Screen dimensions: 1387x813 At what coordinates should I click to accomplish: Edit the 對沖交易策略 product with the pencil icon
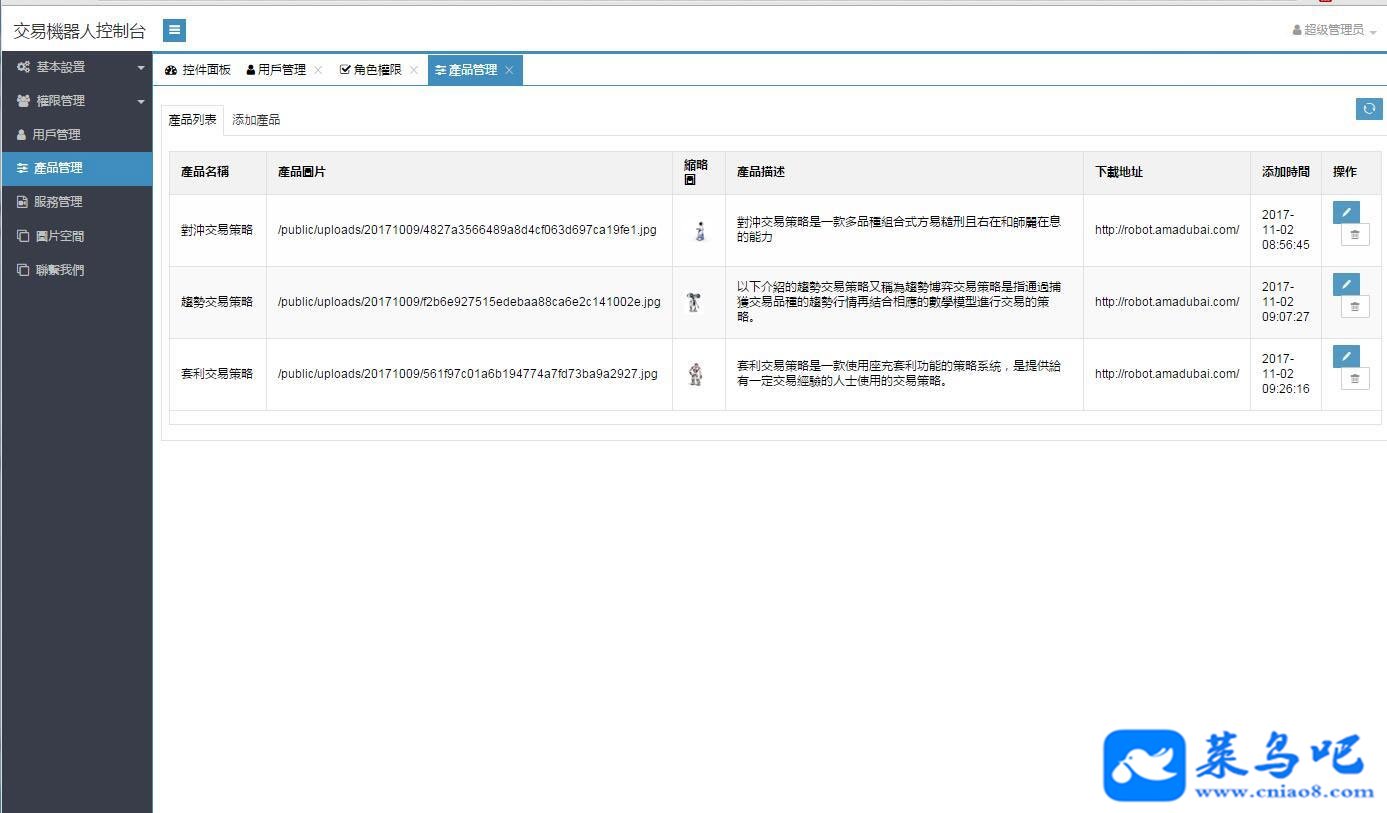tap(1346, 212)
